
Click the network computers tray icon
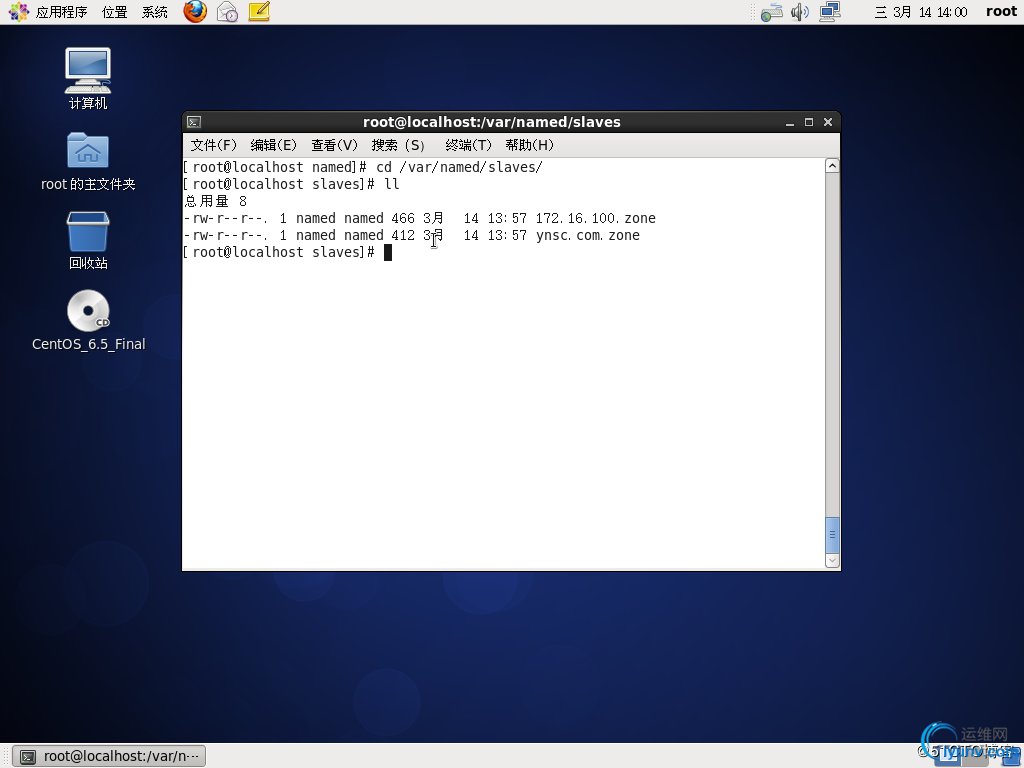[x=829, y=12]
